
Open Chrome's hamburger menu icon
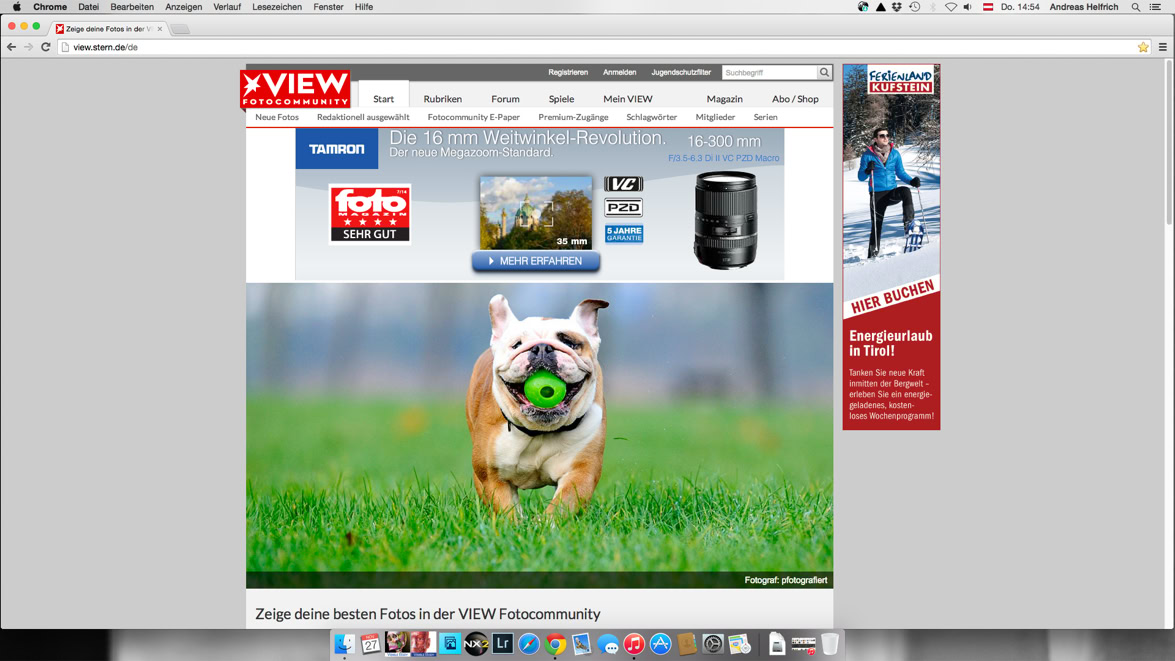point(1162,47)
